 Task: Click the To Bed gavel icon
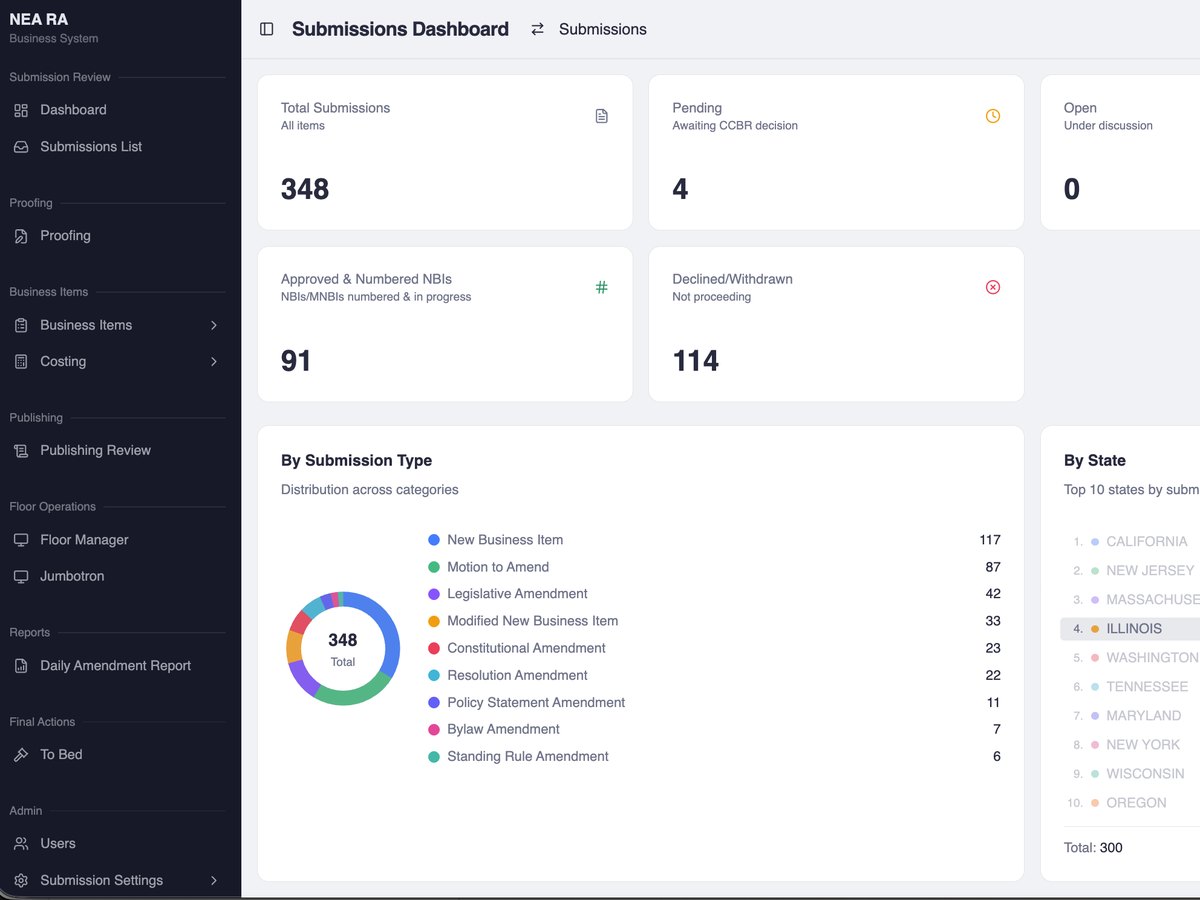click(x=21, y=755)
